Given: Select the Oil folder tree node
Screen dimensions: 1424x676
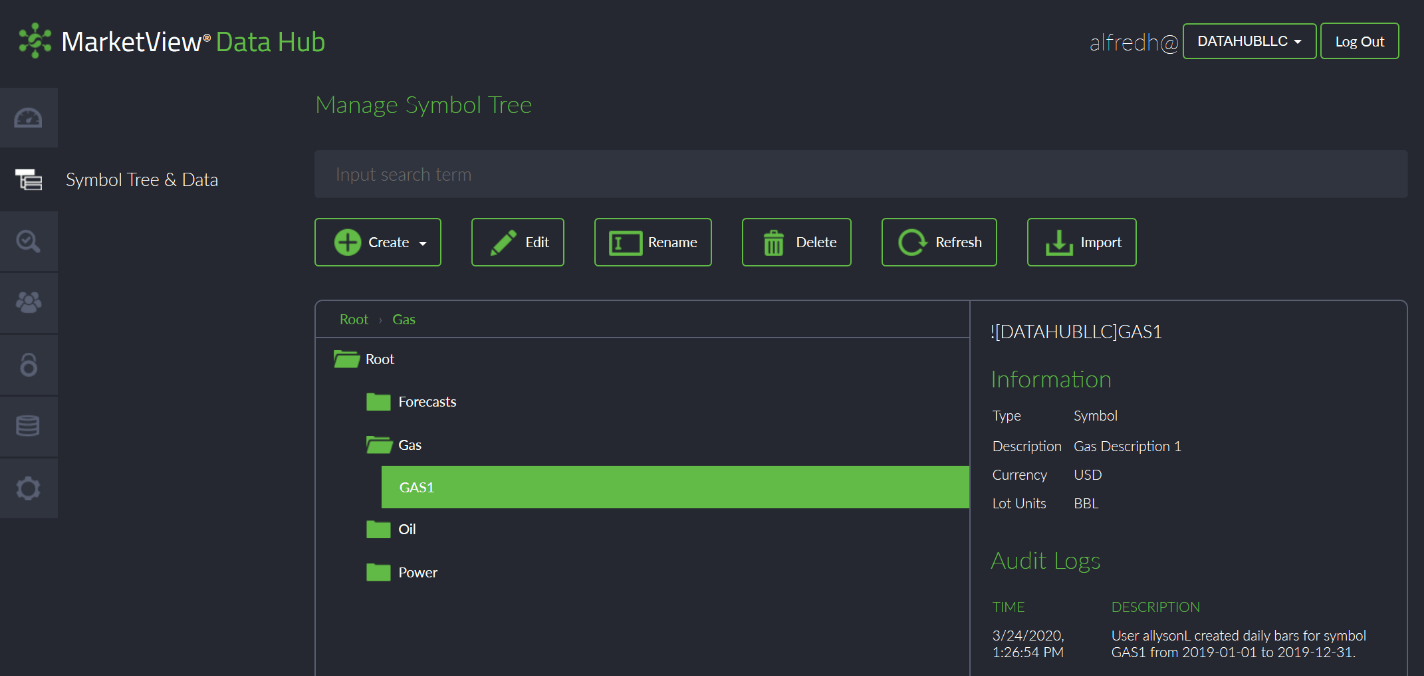Looking at the screenshot, I should click(x=407, y=529).
